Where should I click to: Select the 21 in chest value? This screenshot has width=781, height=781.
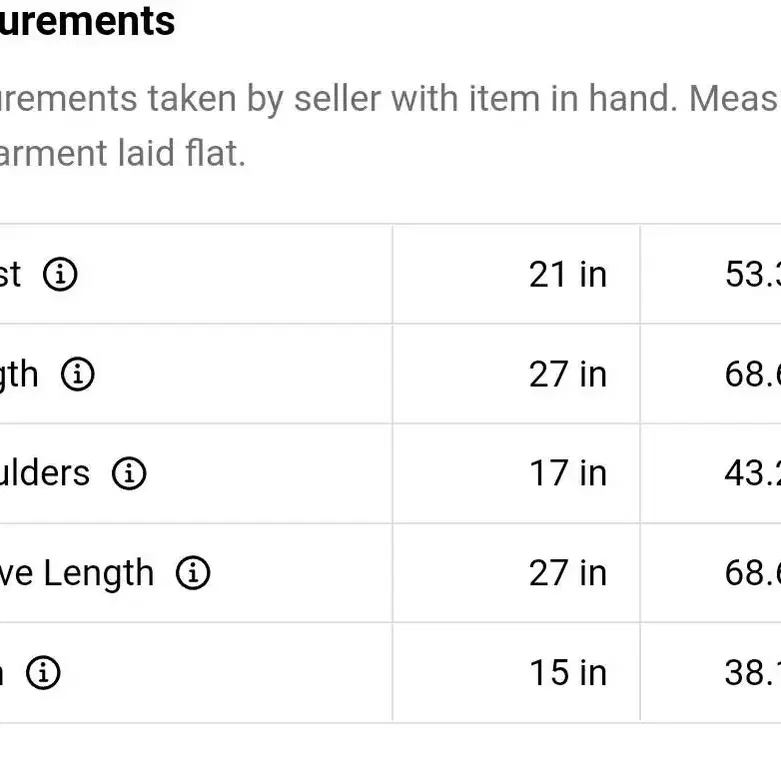[568, 274]
